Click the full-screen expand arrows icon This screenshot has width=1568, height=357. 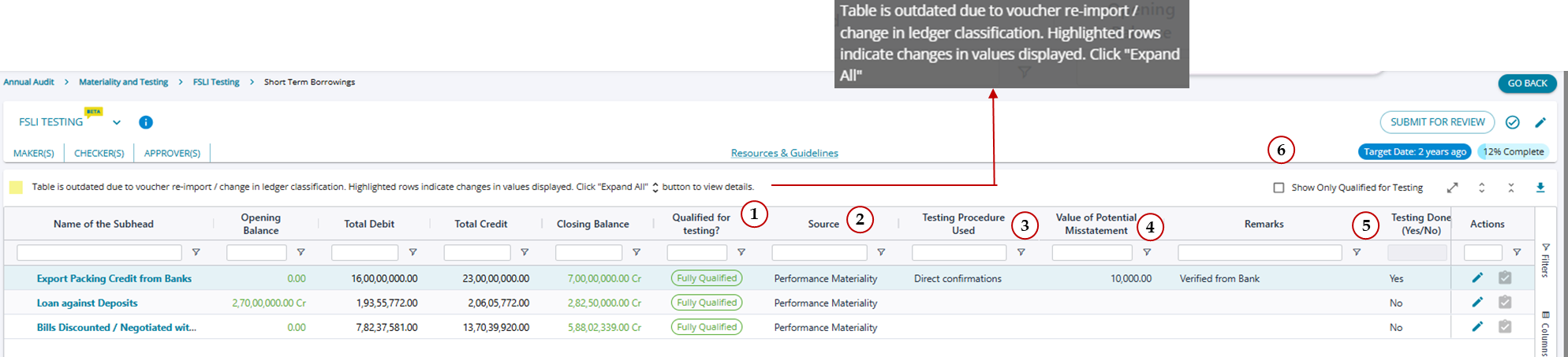click(1452, 188)
